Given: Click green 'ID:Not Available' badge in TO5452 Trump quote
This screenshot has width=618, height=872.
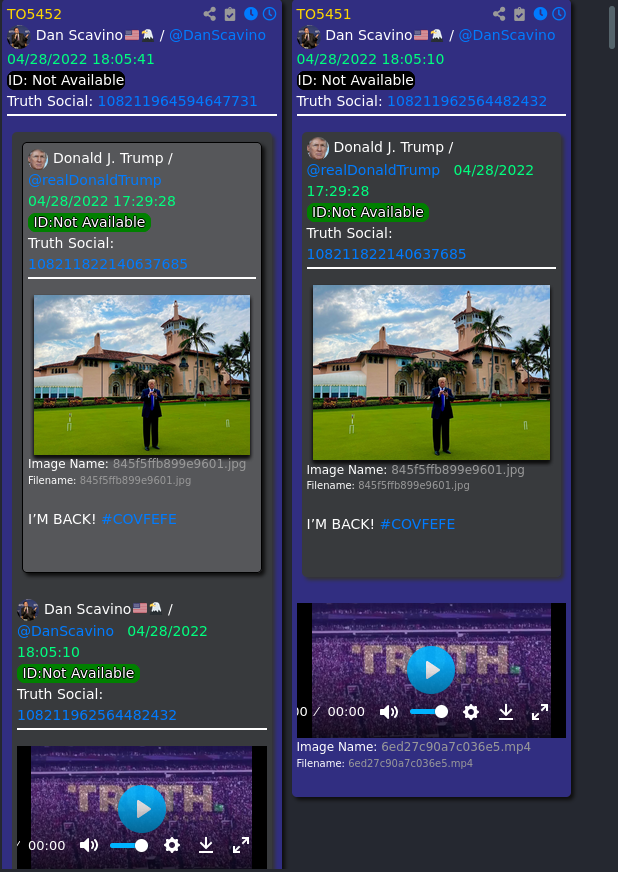Looking at the screenshot, I should pyautogui.click(x=89, y=222).
